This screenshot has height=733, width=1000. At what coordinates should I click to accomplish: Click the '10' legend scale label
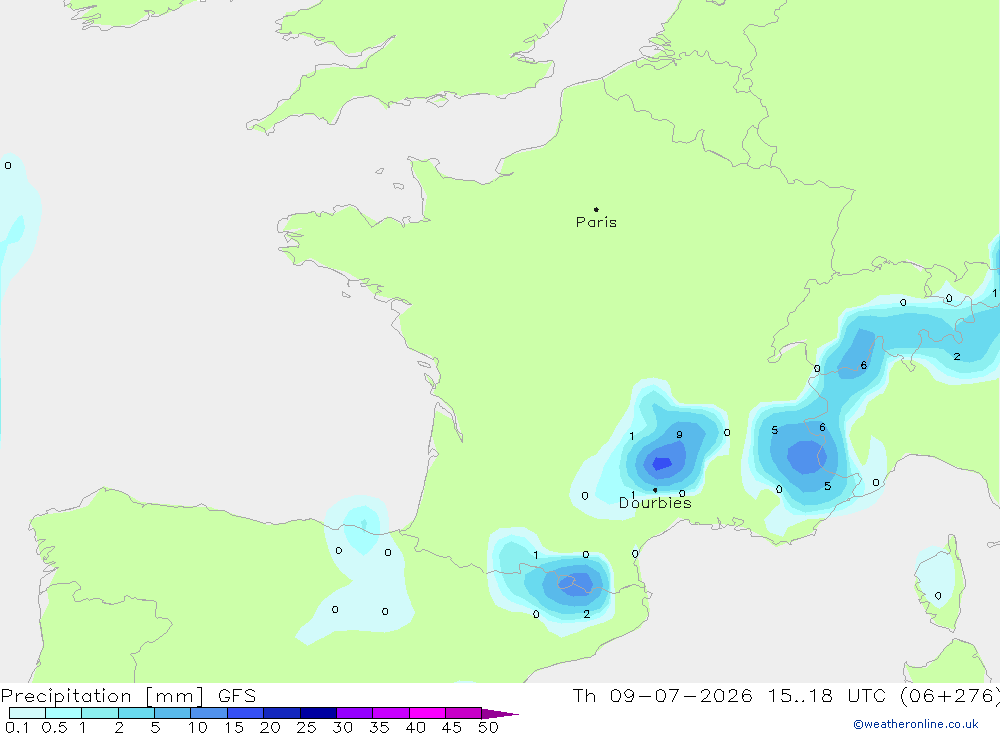(x=198, y=727)
